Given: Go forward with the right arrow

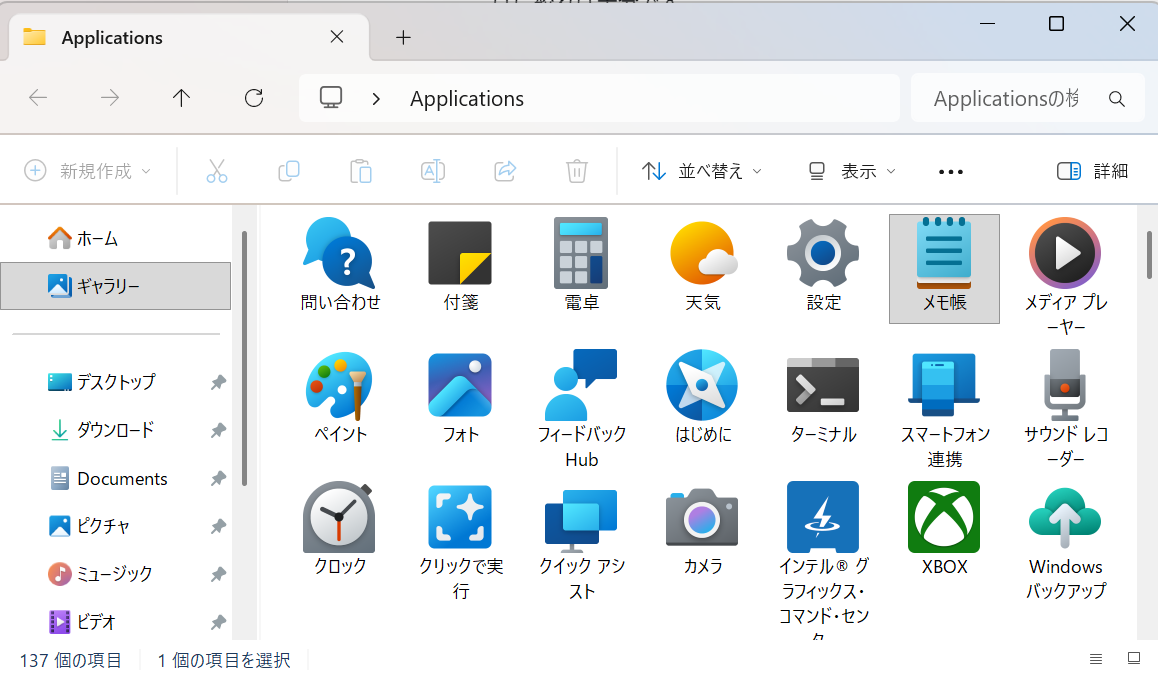Looking at the screenshot, I should tap(109, 98).
